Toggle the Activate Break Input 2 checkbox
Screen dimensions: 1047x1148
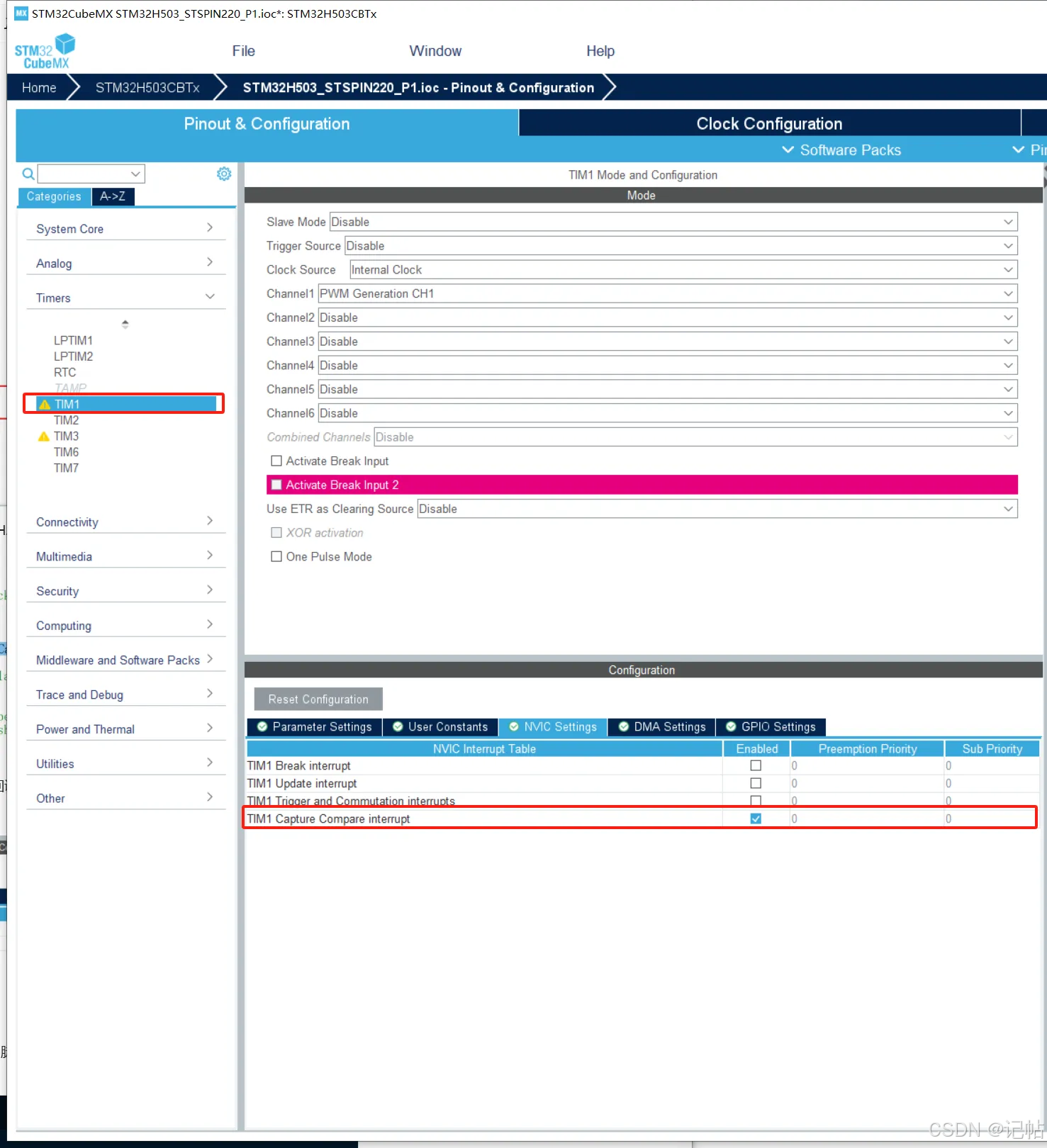(276, 485)
